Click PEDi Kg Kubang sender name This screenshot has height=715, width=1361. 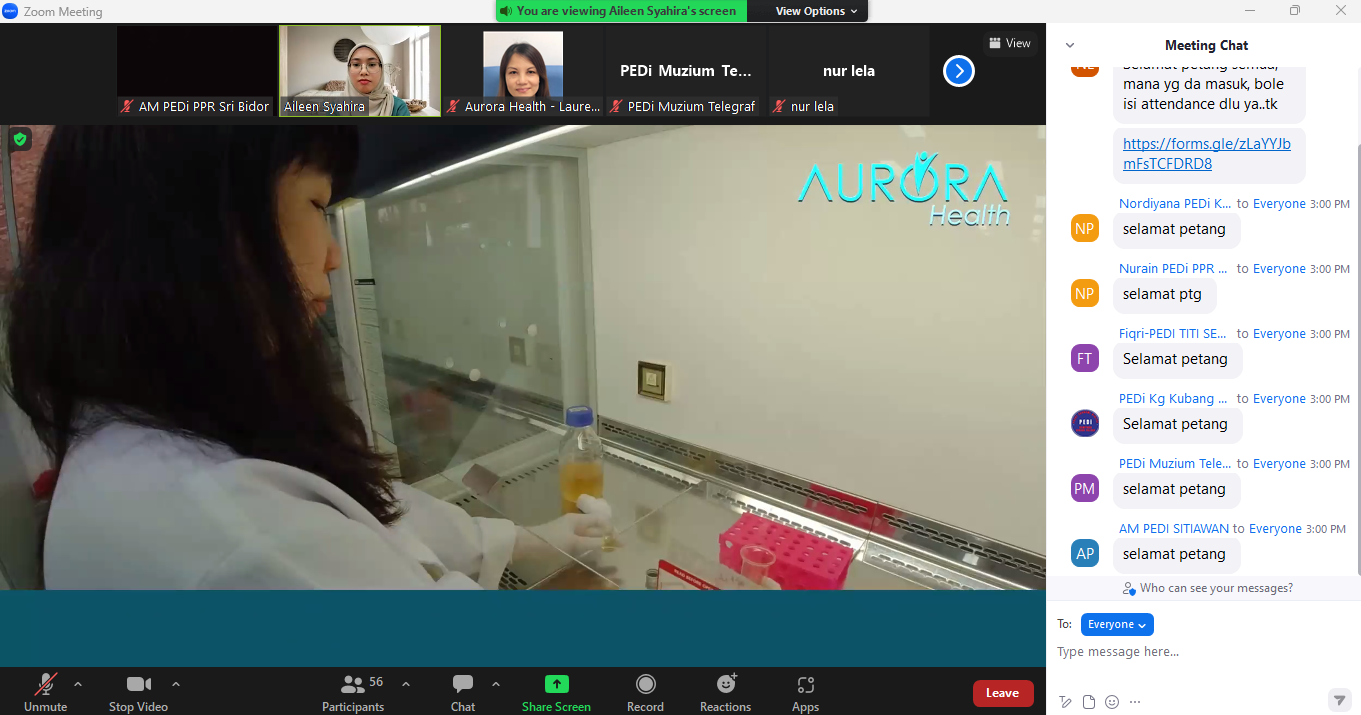[1173, 399]
